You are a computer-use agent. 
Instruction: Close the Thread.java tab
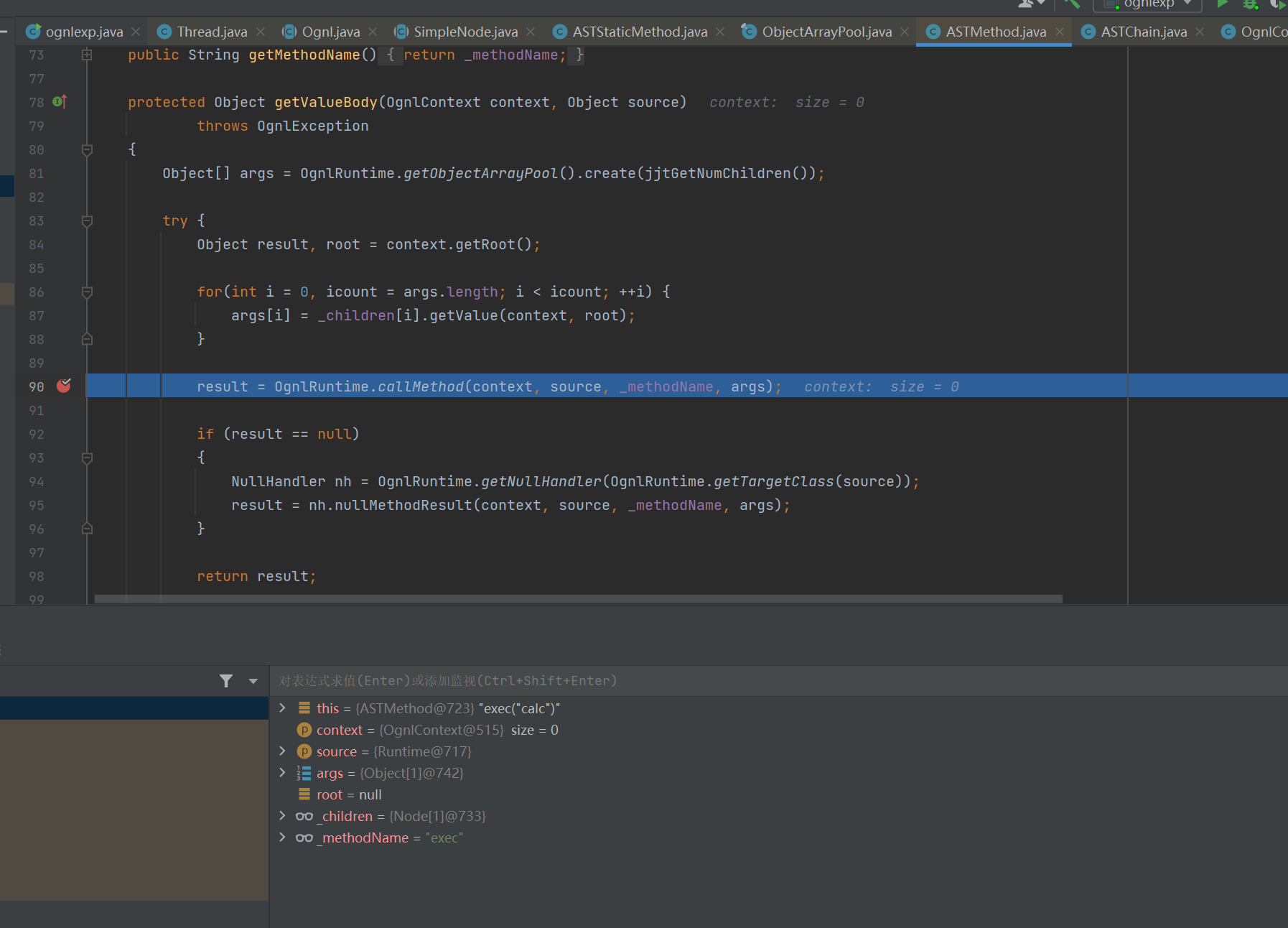(x=261, y=32)
